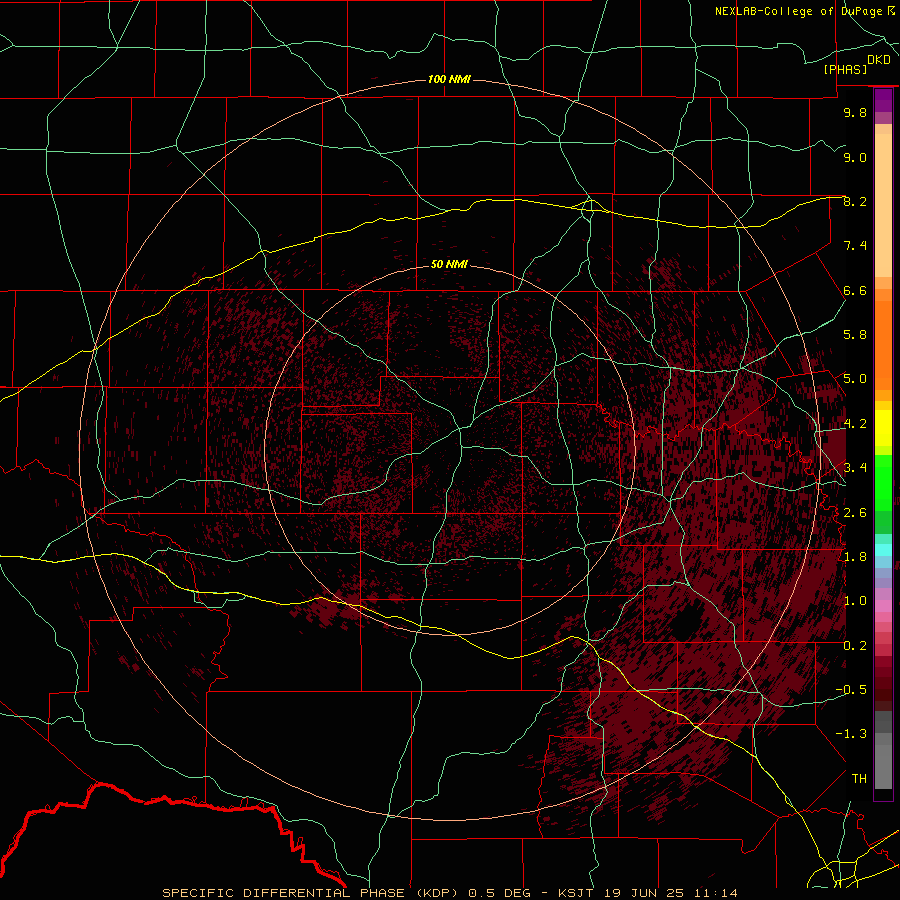Click the 19 JUN 25 date text
The width and height of the screenshot is (900, 900).
(642, 893)
